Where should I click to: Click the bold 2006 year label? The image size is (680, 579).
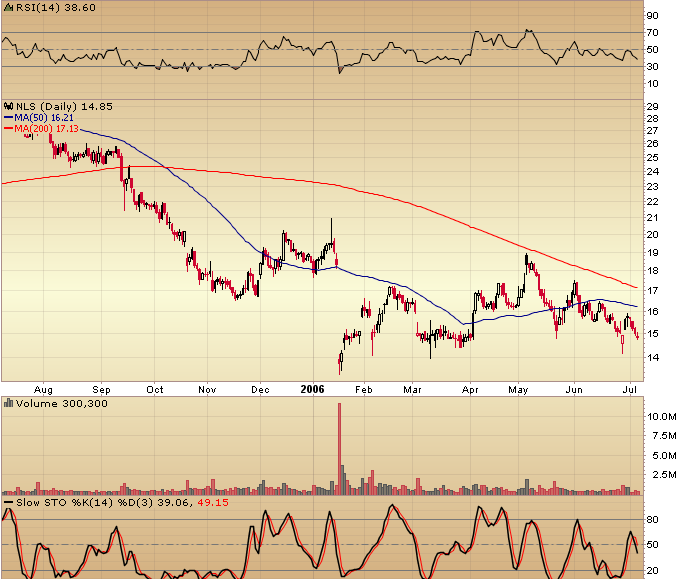[313, 389]
